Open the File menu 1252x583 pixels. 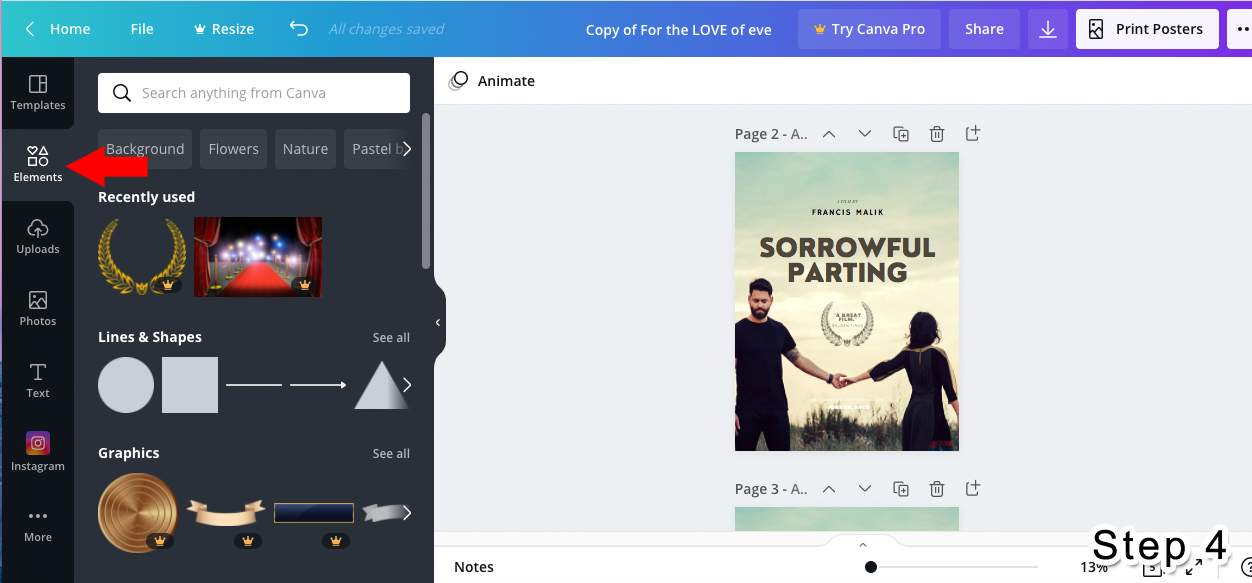point(141,28)
